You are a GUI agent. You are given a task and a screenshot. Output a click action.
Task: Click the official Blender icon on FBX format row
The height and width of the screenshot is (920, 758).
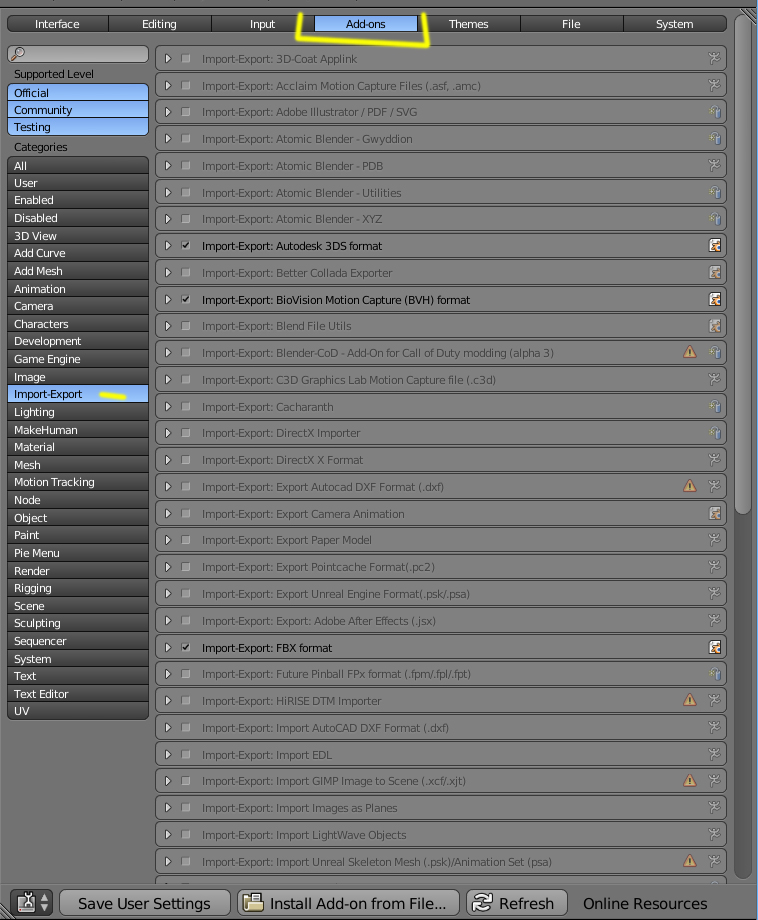[x=715, y=648]
